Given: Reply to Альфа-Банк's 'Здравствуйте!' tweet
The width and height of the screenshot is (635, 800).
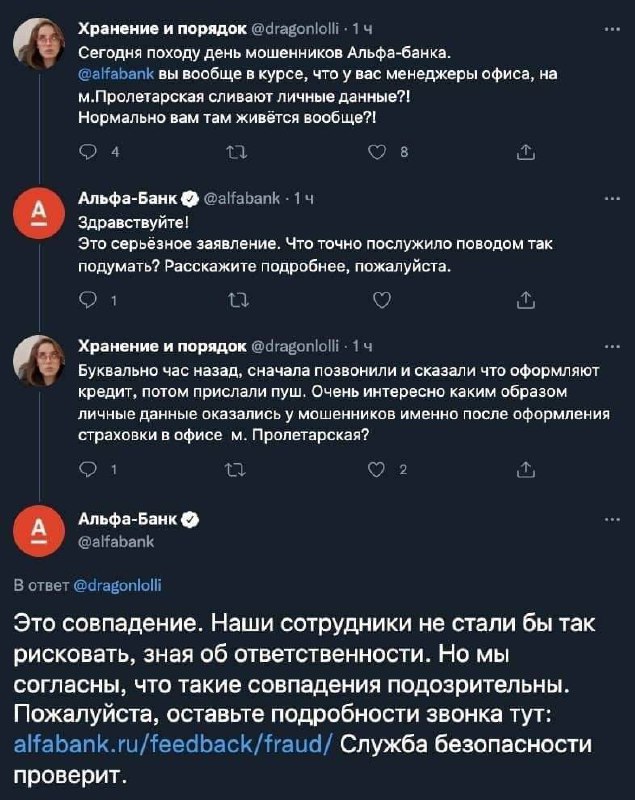Looking at the screenshot, I should (88, 301).
